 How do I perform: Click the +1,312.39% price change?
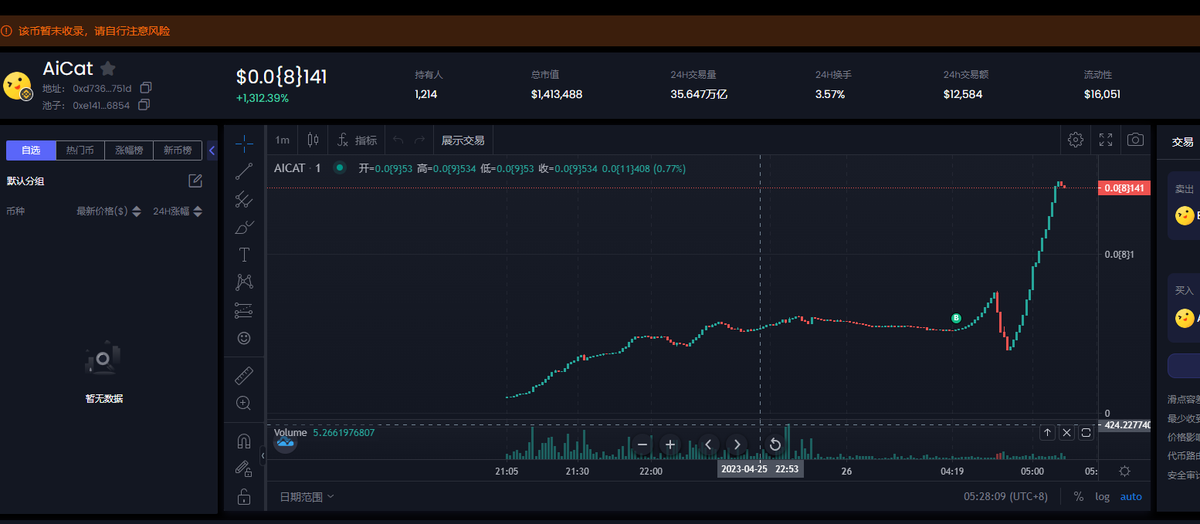click(262, 98)
